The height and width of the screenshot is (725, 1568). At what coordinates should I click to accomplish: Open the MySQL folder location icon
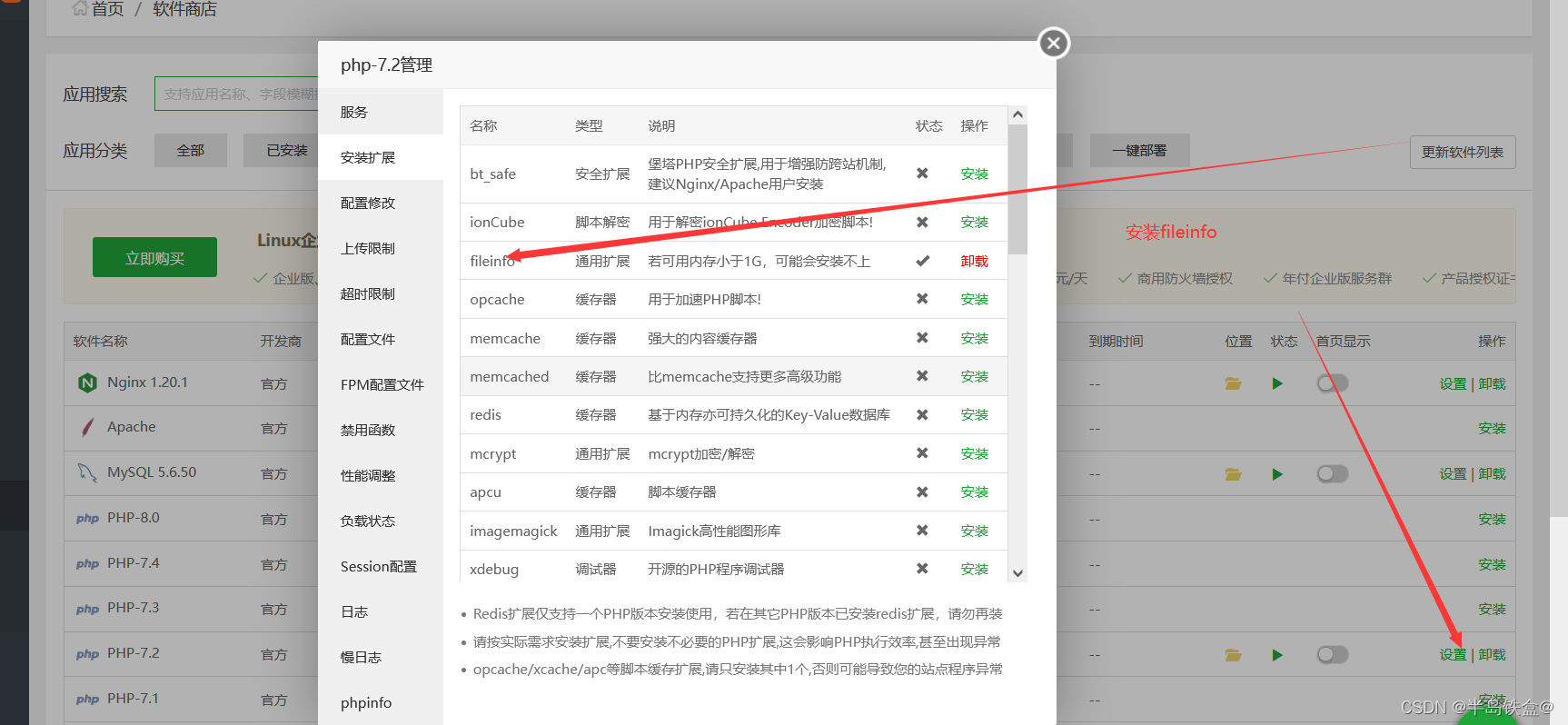(1233, 474)
